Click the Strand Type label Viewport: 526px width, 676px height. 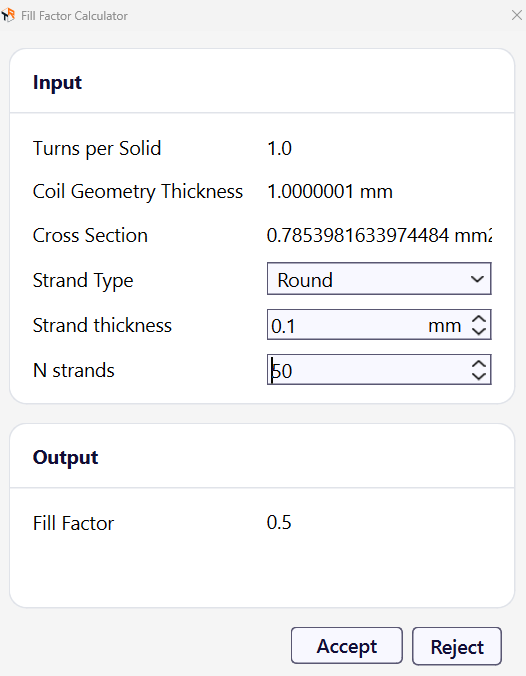[83, 281]
